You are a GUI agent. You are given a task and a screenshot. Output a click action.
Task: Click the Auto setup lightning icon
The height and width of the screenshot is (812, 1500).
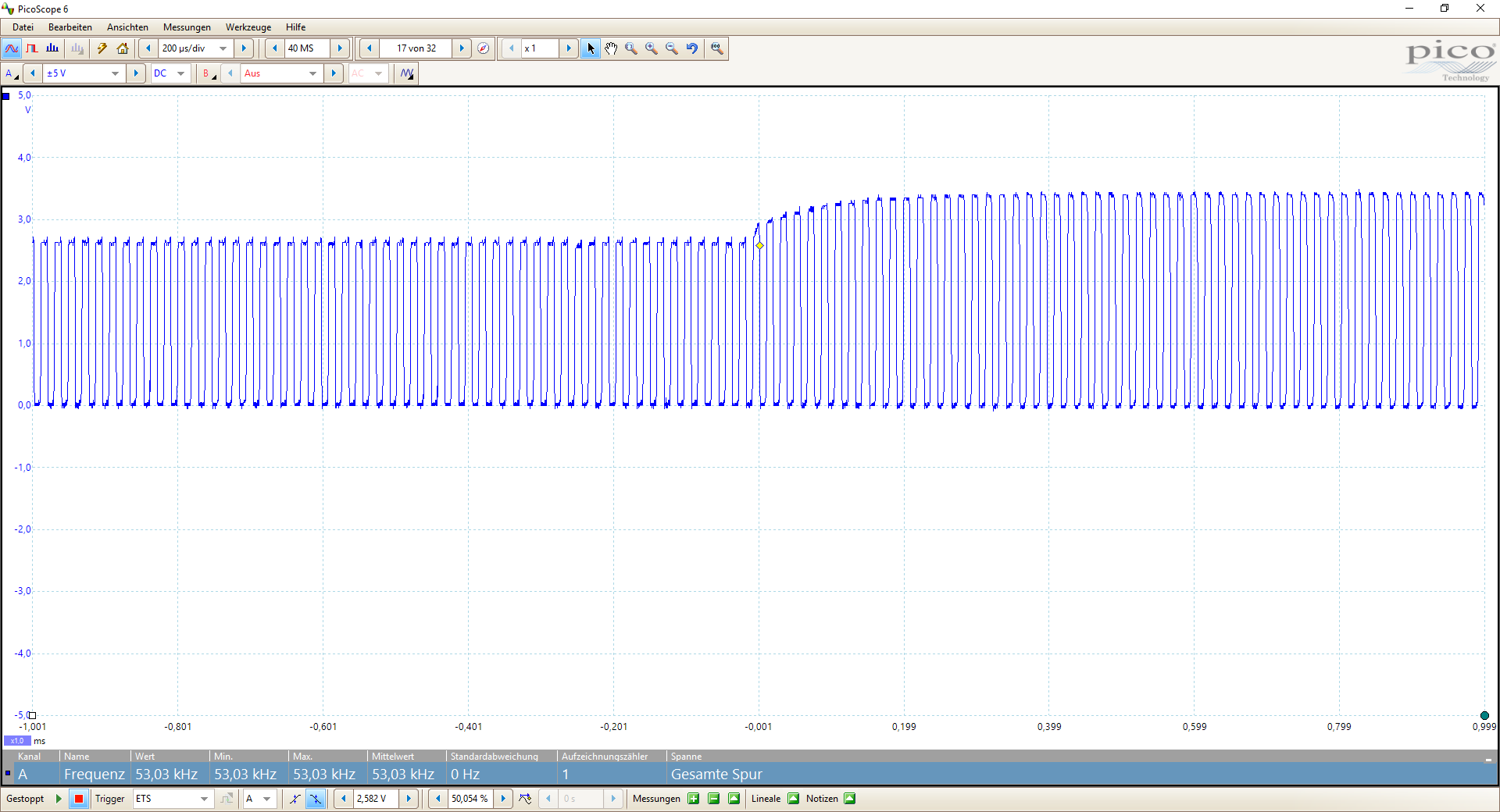tap(102, 48)
